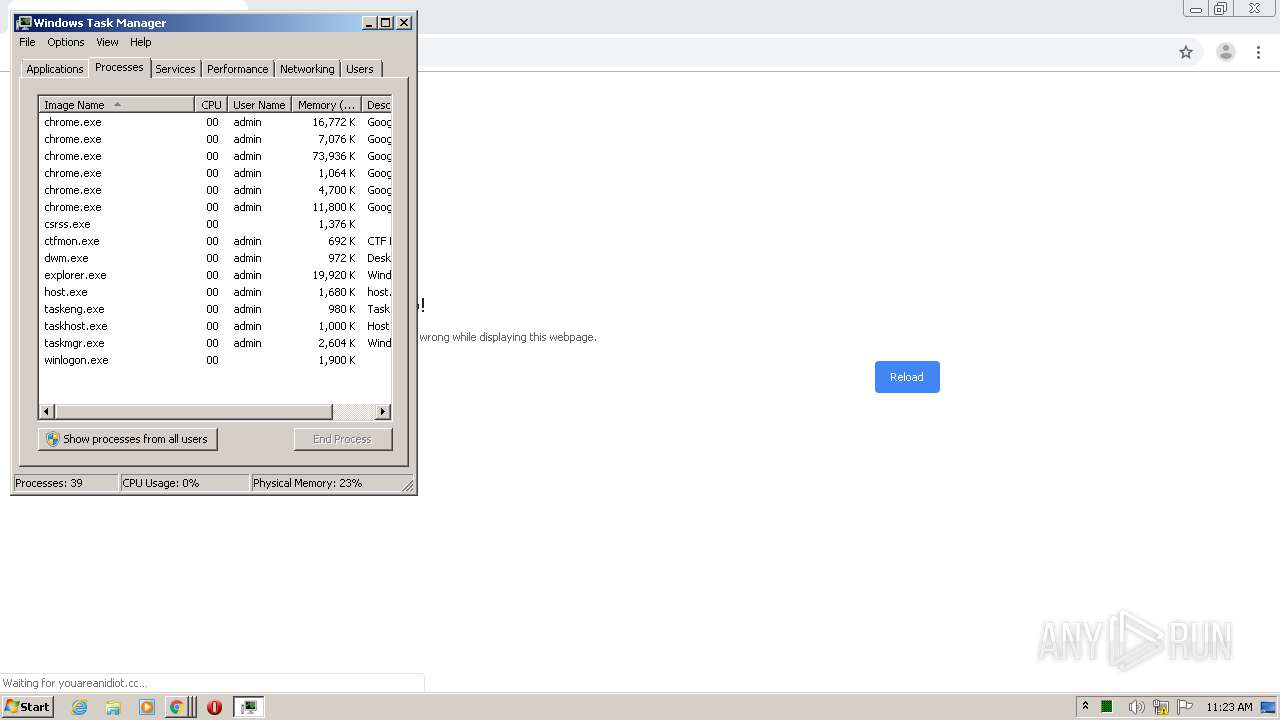Sort by CPU column header

(x=211, y=105)
